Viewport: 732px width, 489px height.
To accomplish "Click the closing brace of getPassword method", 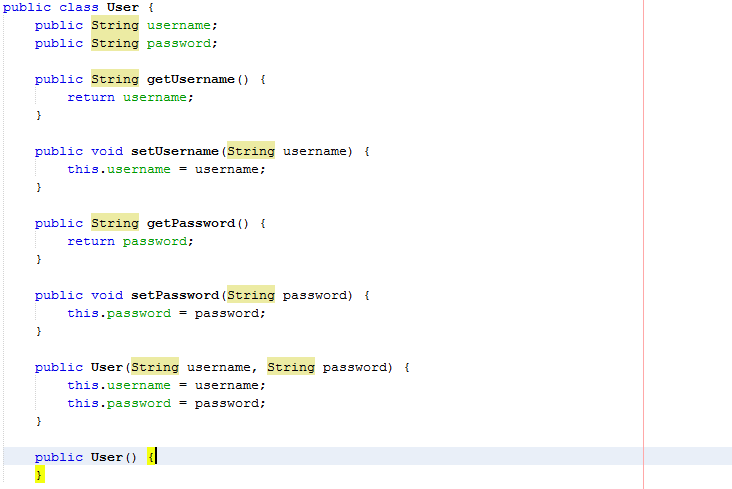I will click(39, 259).
